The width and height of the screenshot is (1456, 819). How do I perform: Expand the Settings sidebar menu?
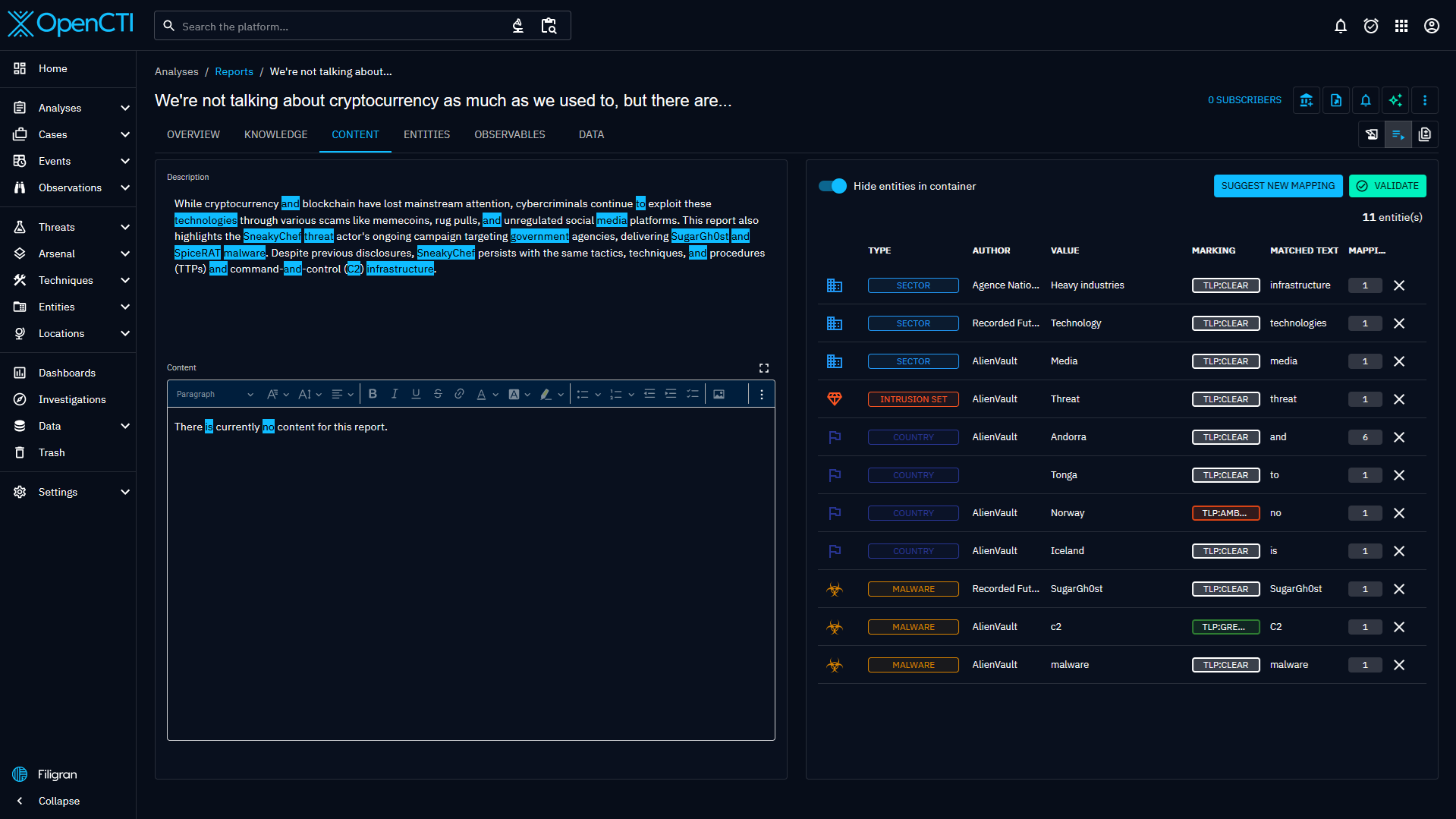click(125, 492)
